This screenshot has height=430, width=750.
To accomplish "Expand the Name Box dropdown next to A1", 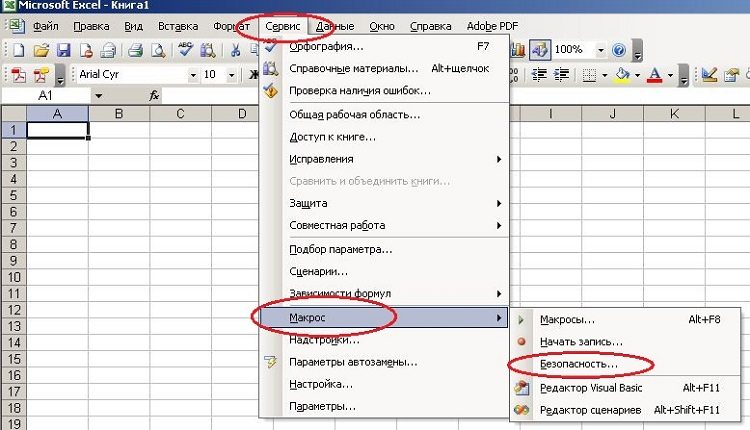I will coord(98,96).
